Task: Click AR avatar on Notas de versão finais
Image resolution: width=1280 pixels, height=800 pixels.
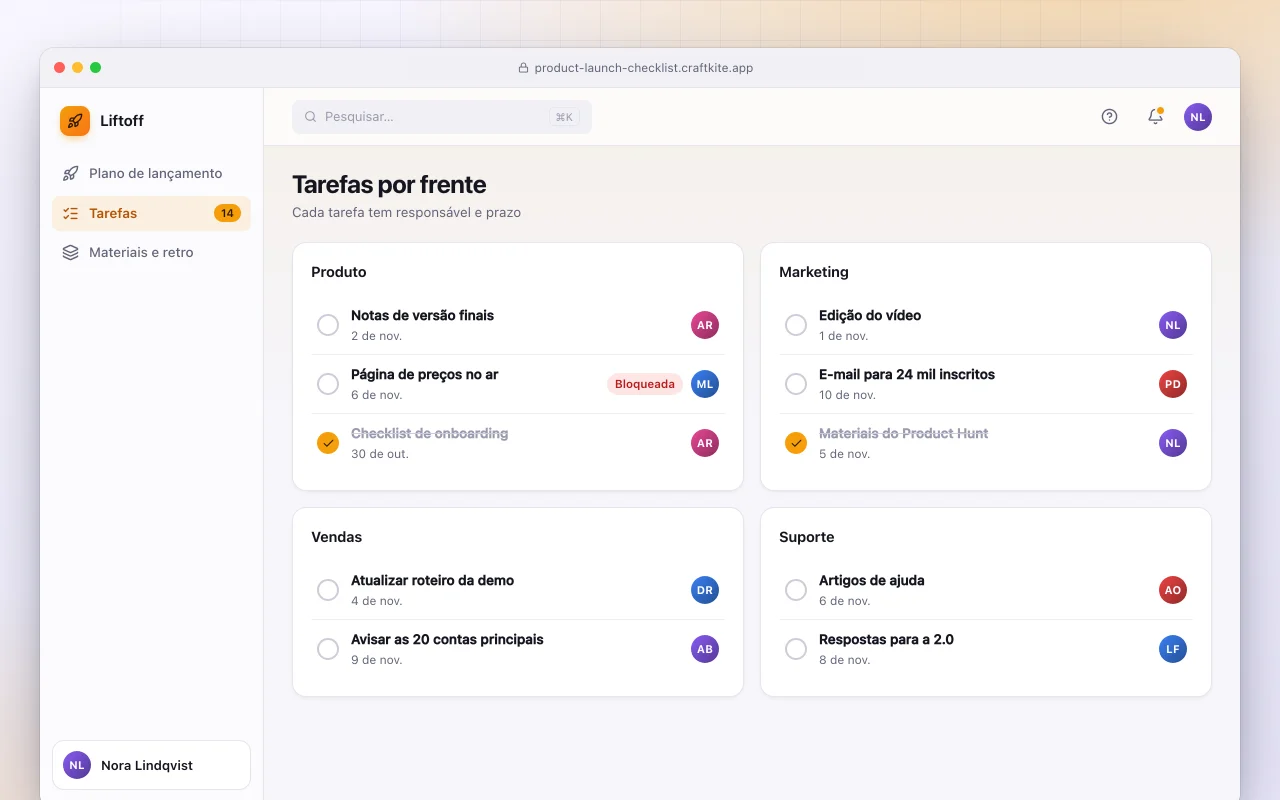Action: (705, 325)
